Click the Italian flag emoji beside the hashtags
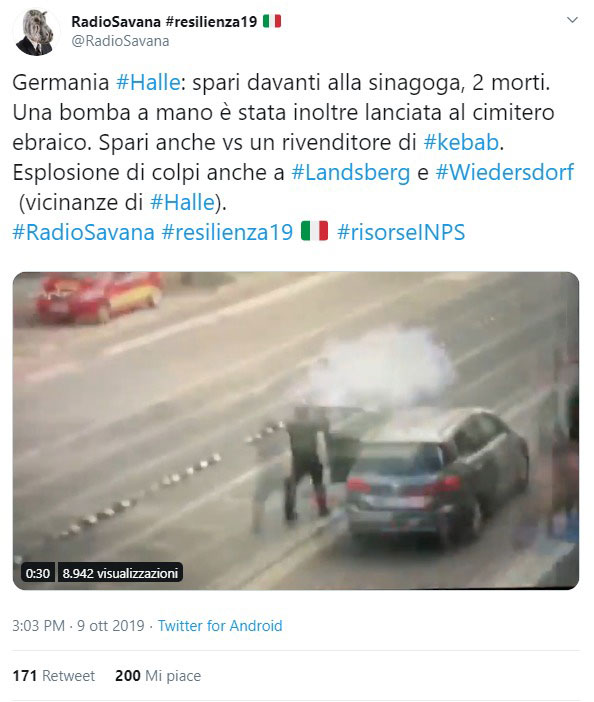Viewport: 594px width, 702px height. pos(315,231)
